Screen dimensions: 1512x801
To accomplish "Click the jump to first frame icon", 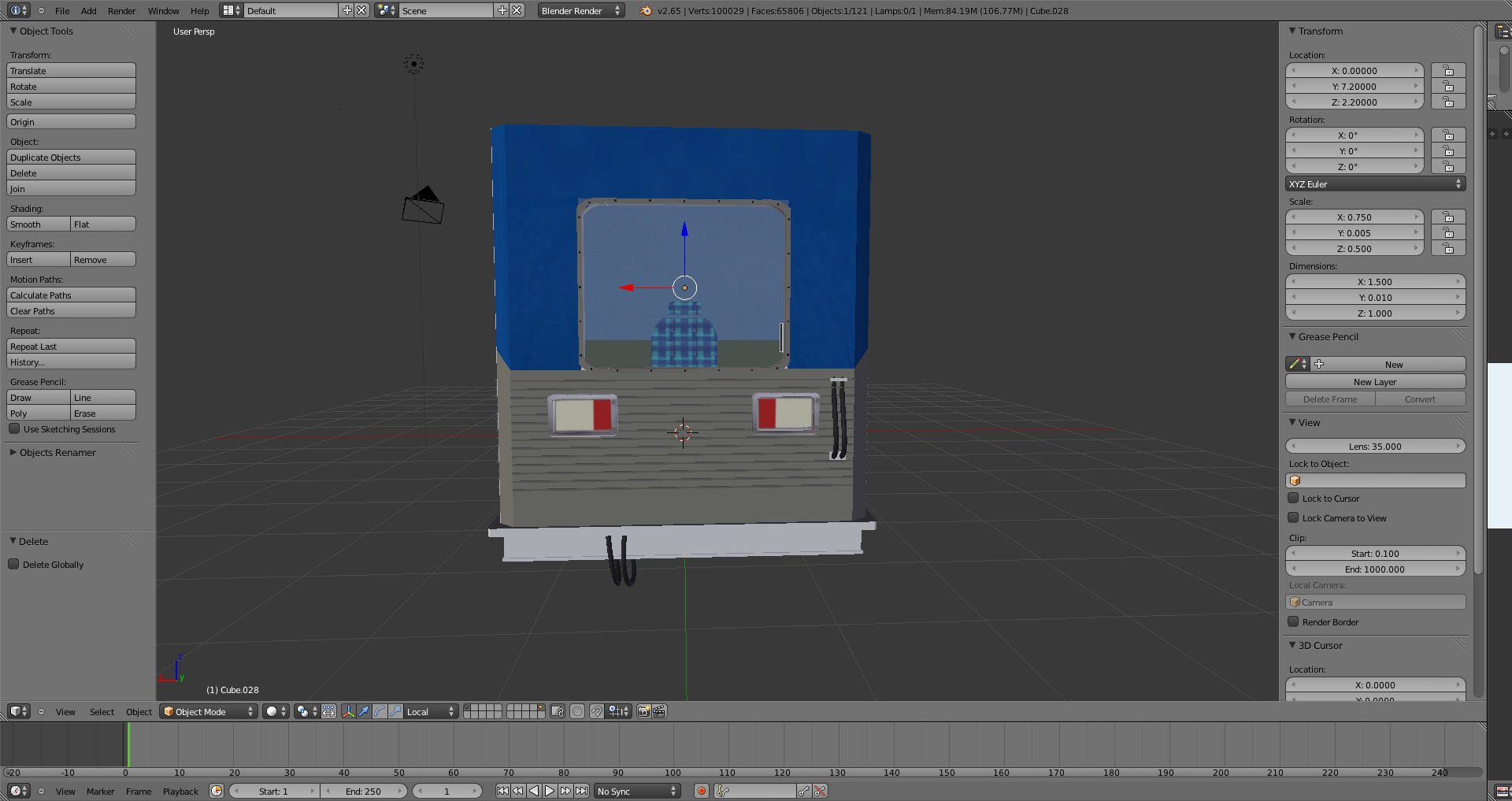I will click(x=502, y=791).
